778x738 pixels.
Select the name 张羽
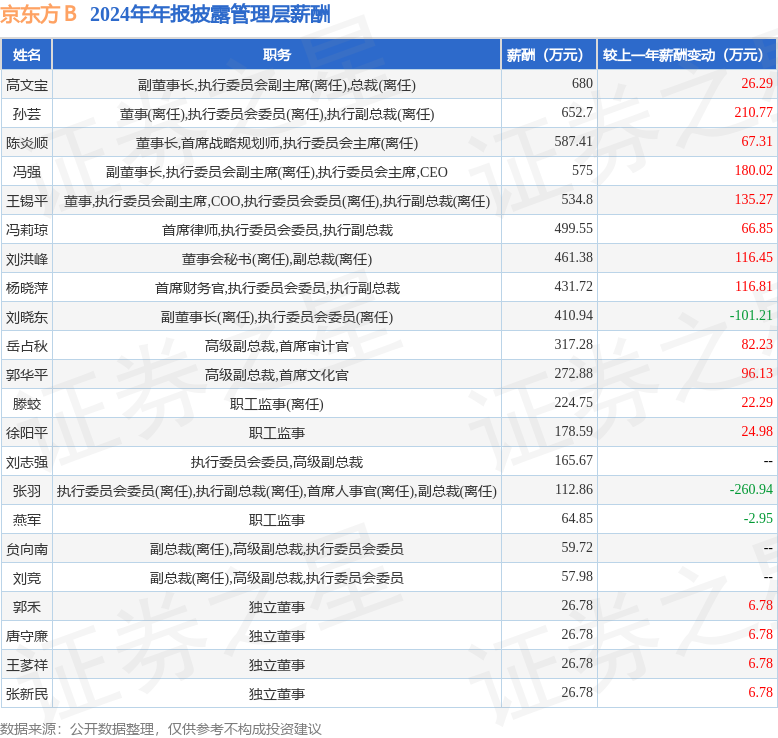tap(27, 491)
